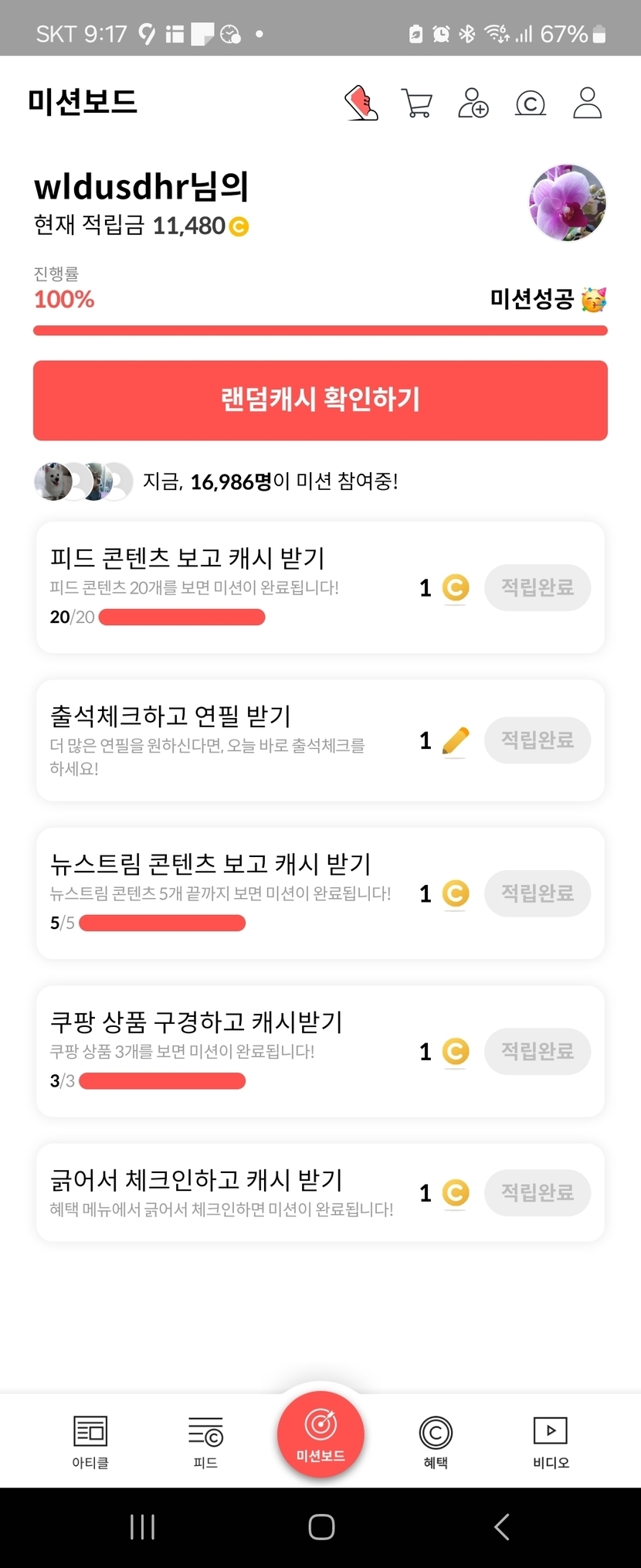Switch to the 아티클 tab
This screenshot has height=1568, width=641.
point(90,1441)
